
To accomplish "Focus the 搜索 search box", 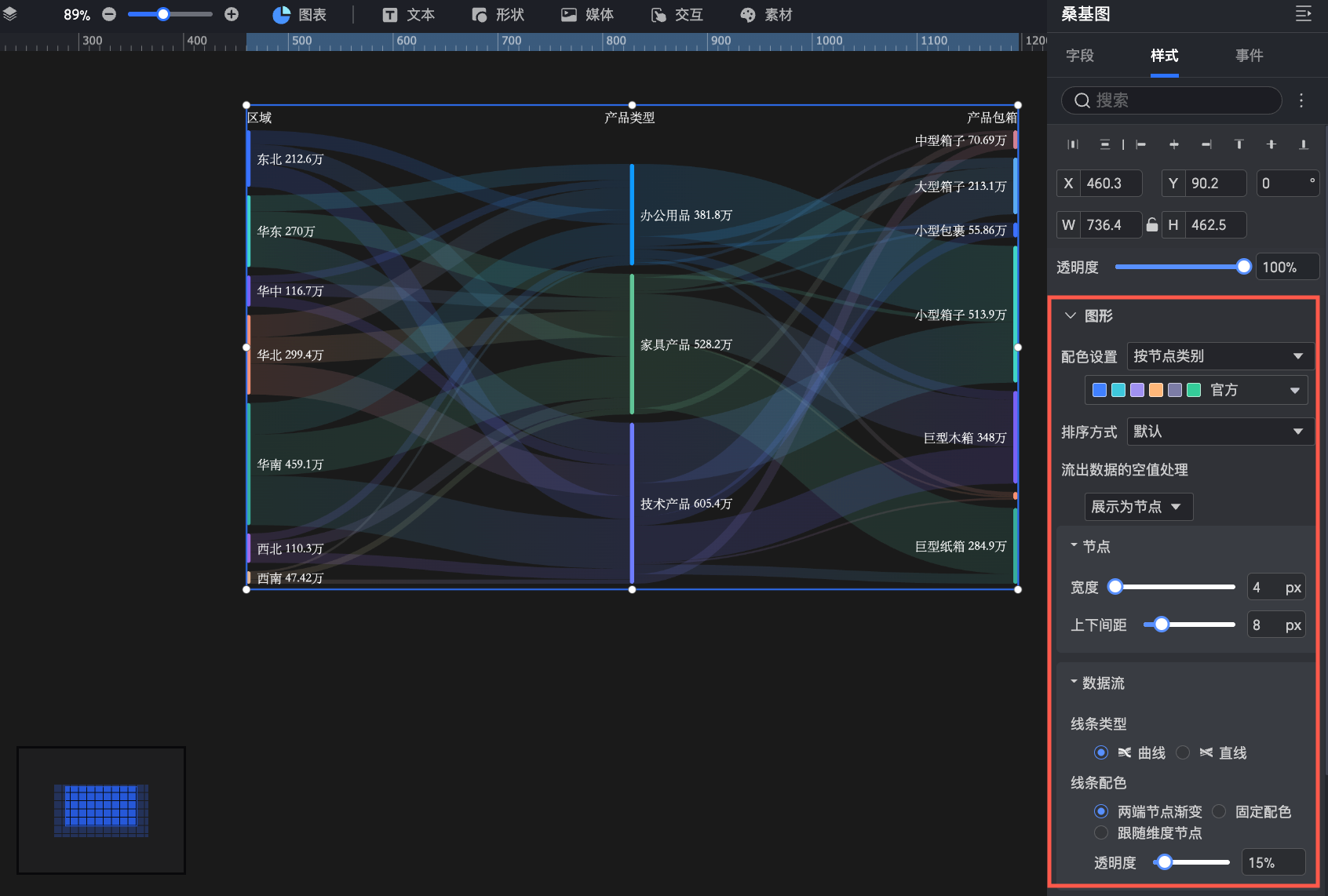I will [1171, 100].
